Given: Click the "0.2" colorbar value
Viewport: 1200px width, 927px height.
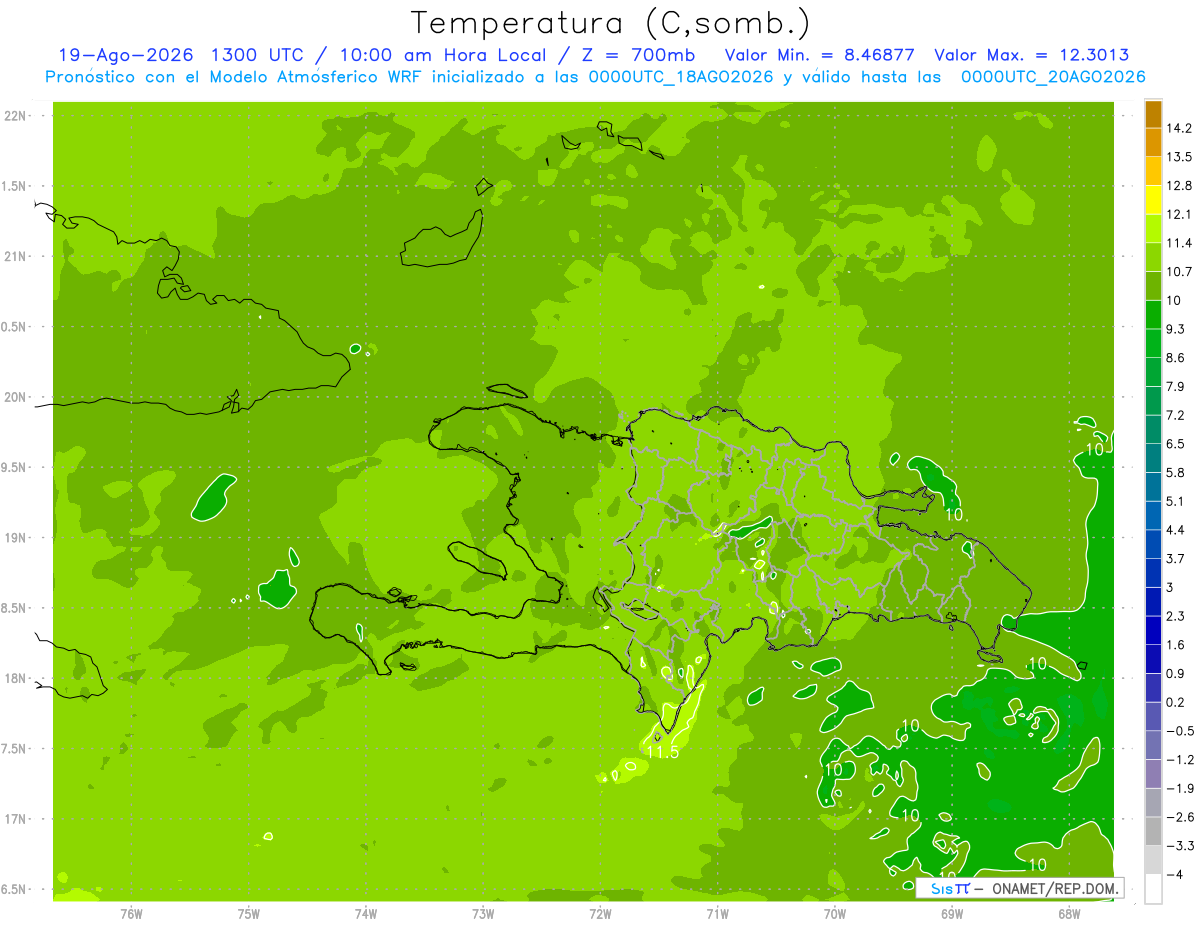Looking at the screenshot, I should (1176, 701).
